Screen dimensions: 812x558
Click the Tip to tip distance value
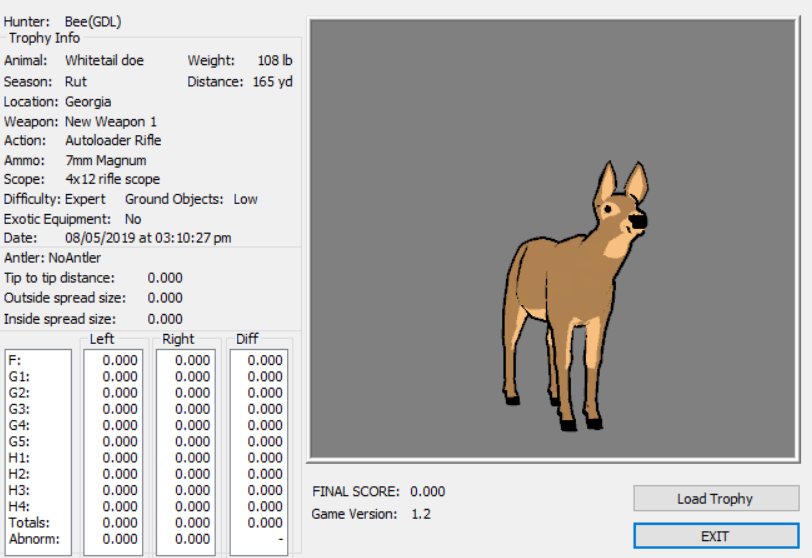pos(165,277)
